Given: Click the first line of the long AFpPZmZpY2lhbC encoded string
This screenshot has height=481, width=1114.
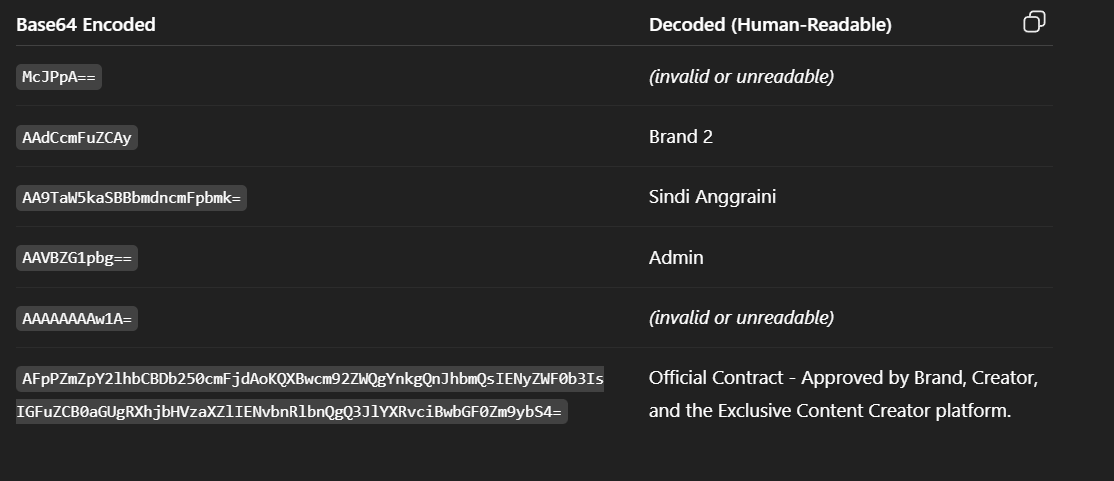Looking at the screenshot, I should 310,379.
